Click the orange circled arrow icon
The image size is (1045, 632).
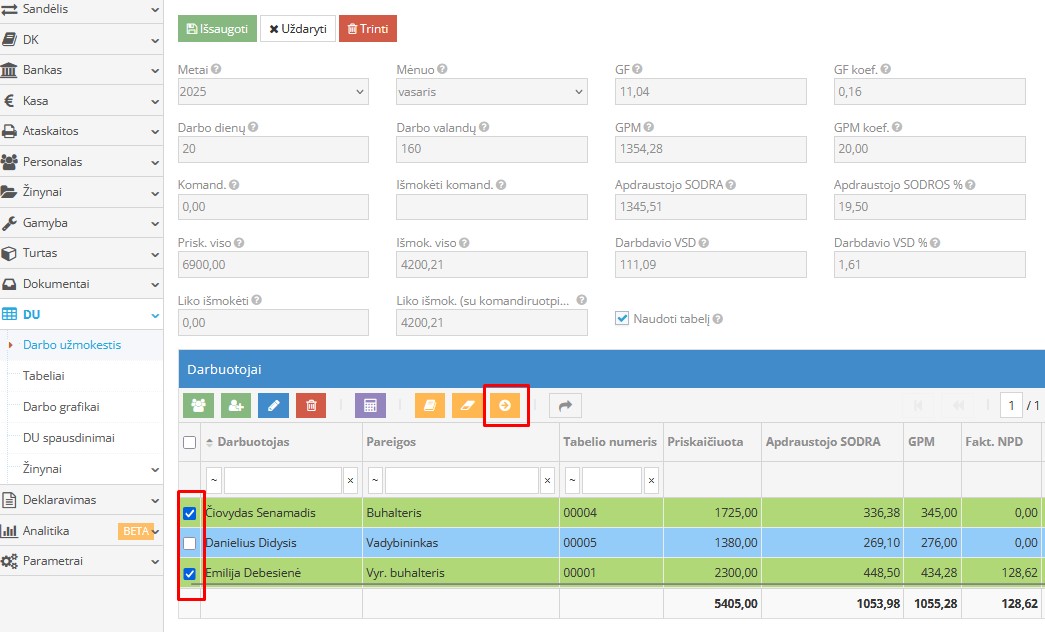(x=505, y=405)
